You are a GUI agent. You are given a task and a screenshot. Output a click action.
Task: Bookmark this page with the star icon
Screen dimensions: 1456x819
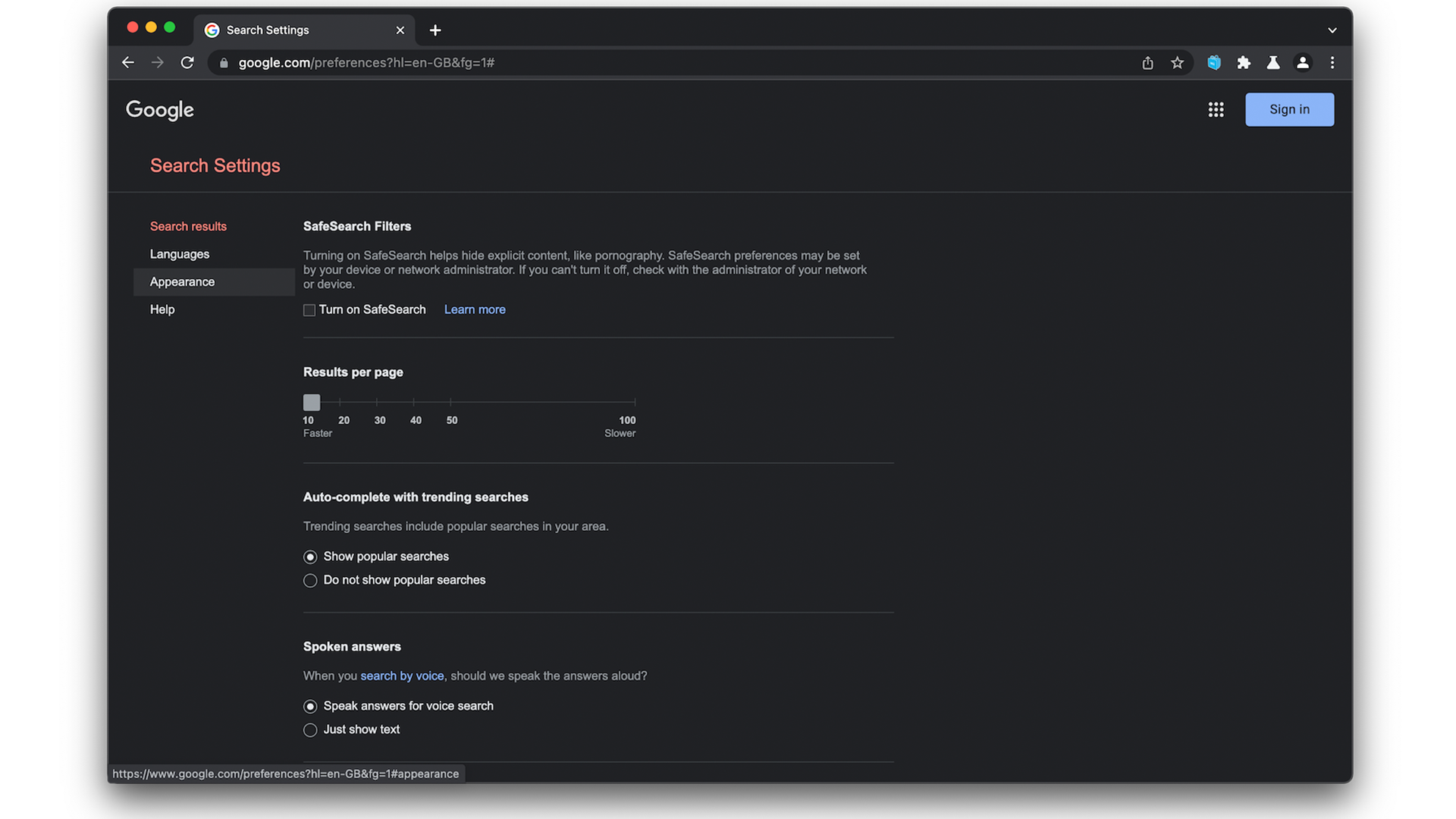point(1177,63)
